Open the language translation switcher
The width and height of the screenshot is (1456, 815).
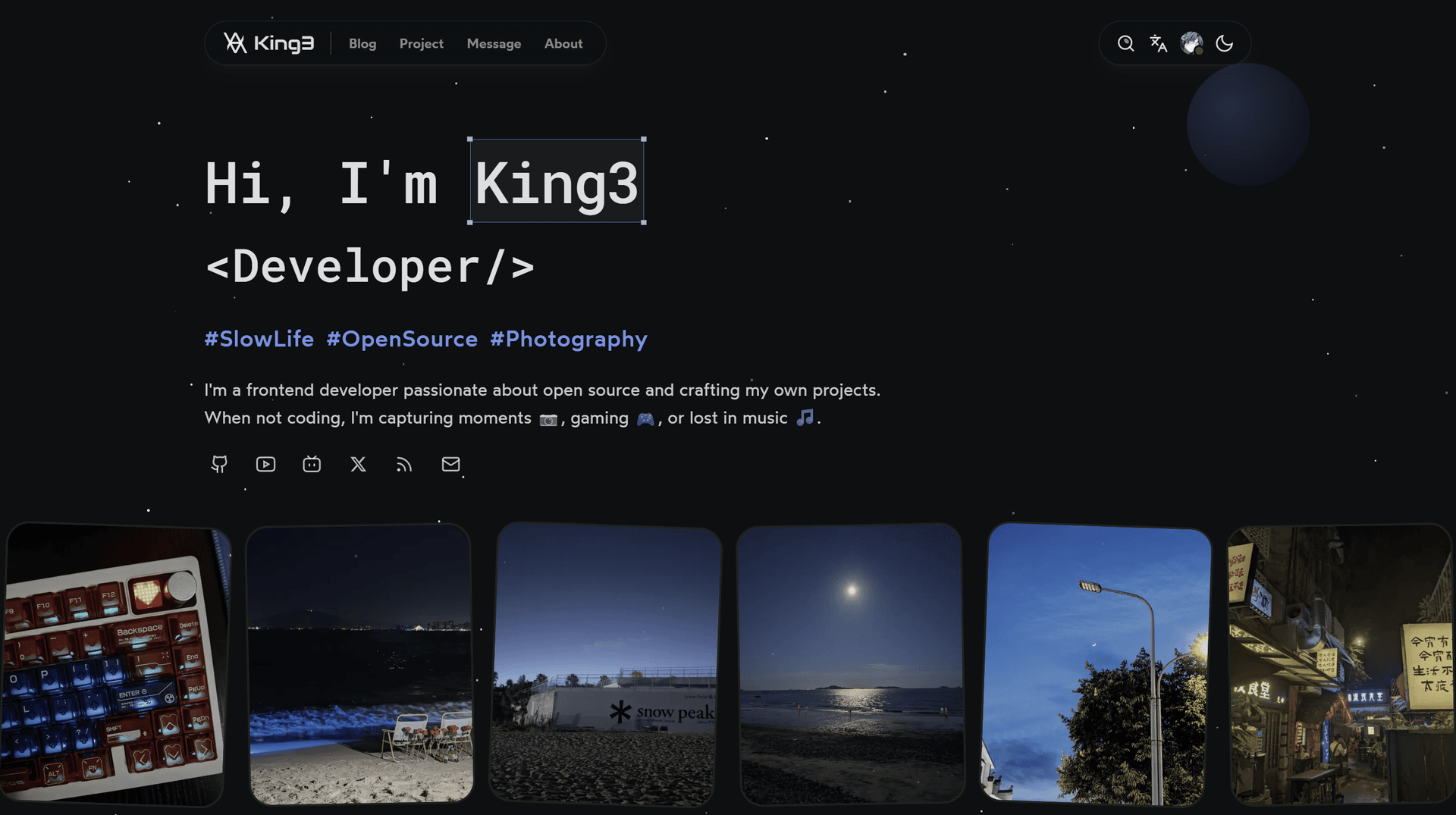click(1158, 44)
